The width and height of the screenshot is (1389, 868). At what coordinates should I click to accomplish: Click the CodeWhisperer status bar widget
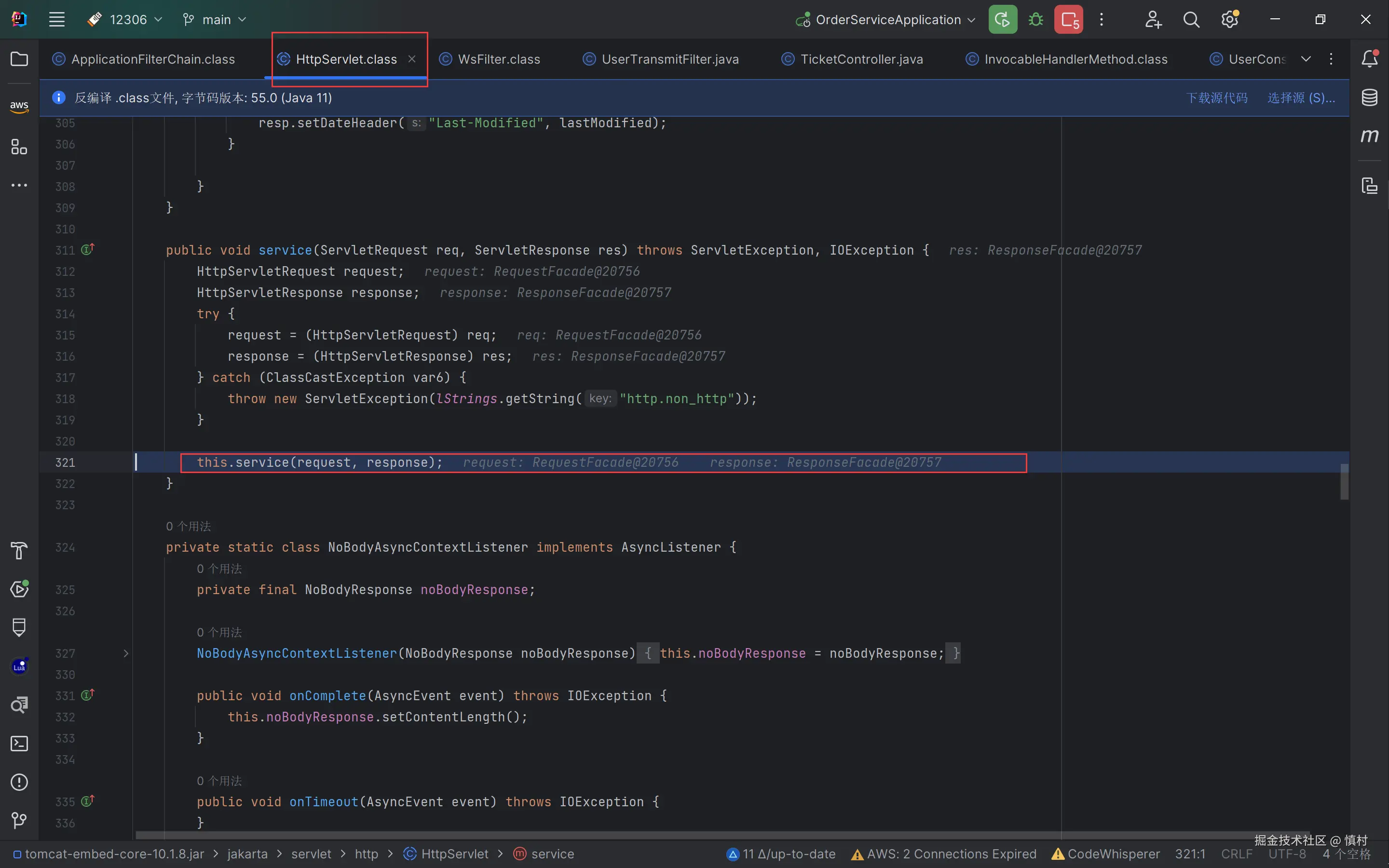[1105, 854]
